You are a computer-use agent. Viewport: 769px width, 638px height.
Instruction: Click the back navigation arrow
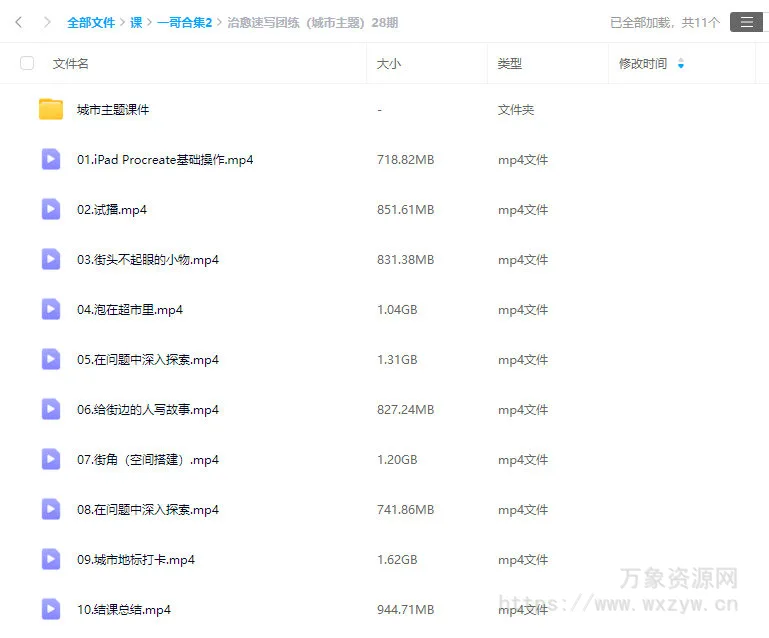click(19, 22)
